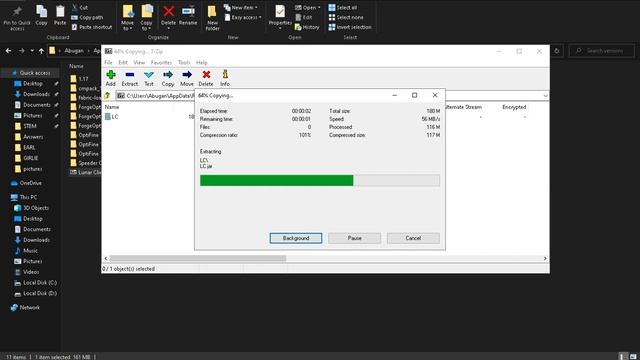Go back in Explorer navigation
The image size is (640, 360).
[x=9, y=51]
